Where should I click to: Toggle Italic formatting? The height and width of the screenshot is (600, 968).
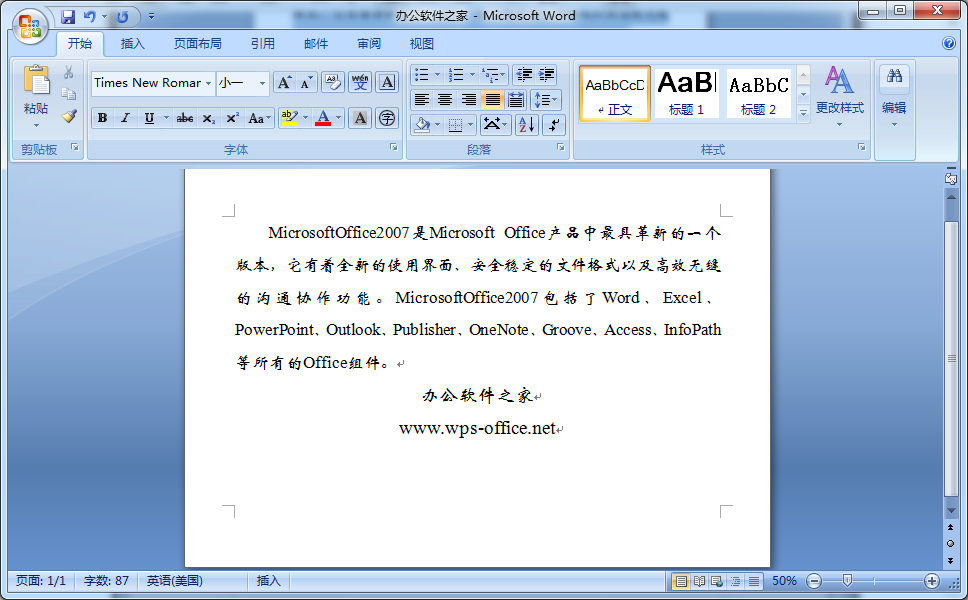tap(125, 118)
